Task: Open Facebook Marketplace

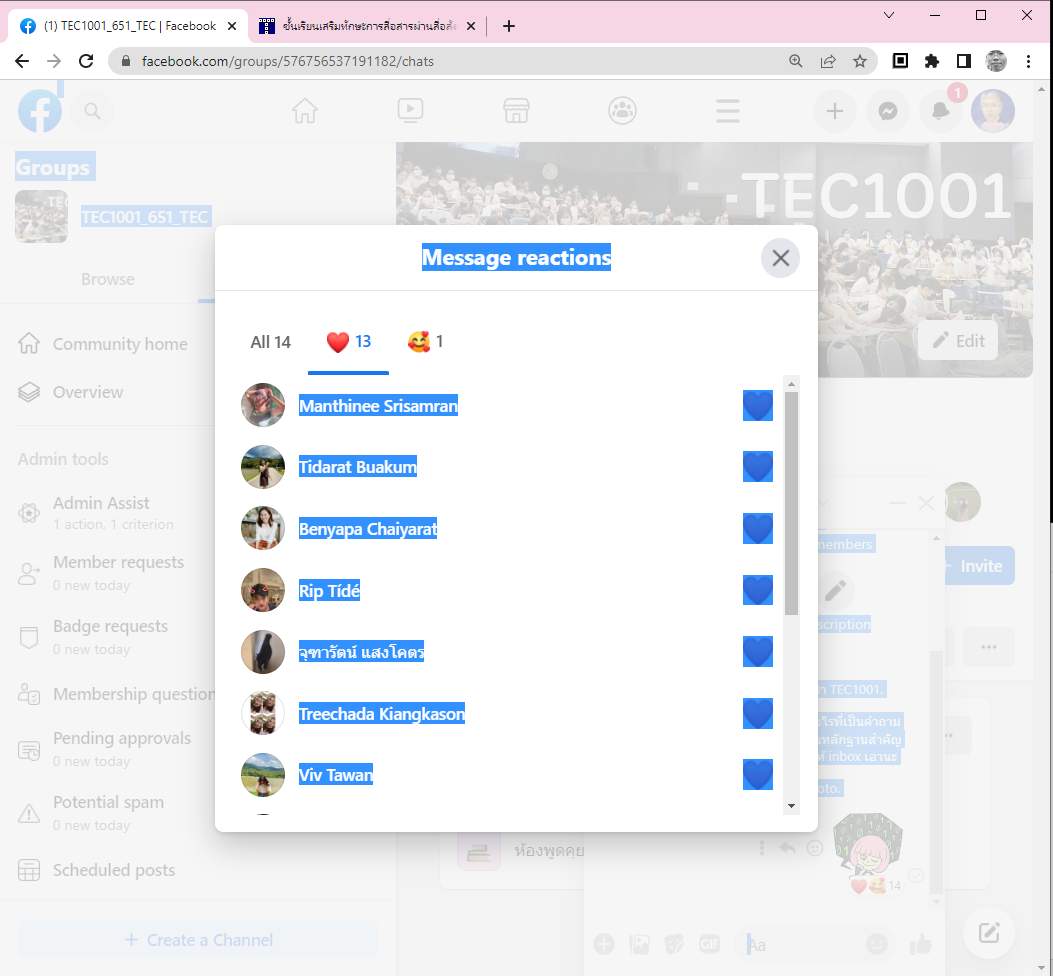Action: coord(516,111)
